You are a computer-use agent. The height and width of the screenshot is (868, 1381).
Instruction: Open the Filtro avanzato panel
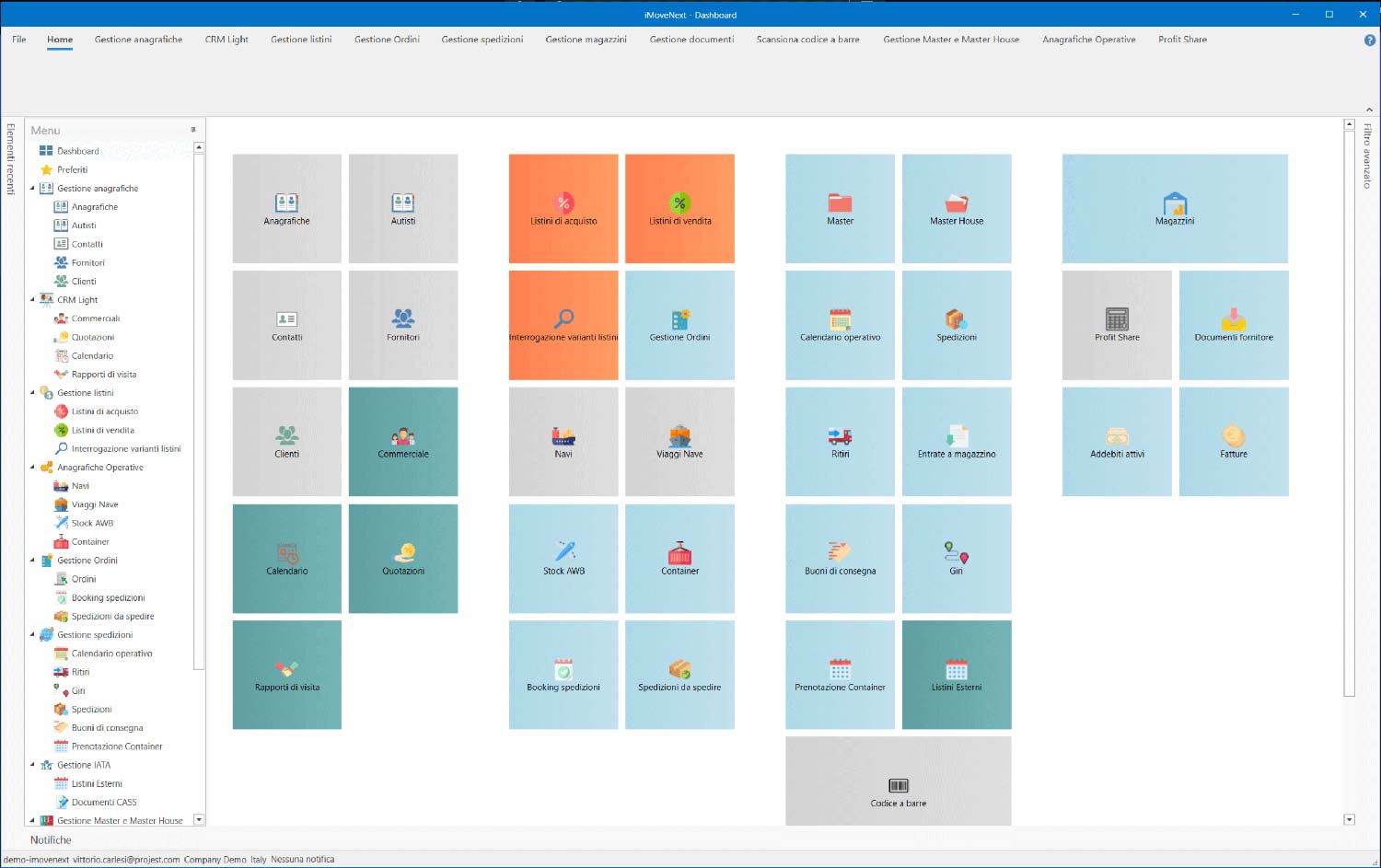1369,155
